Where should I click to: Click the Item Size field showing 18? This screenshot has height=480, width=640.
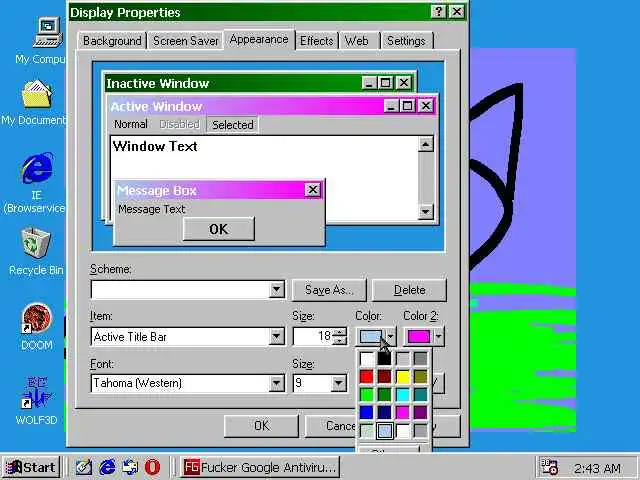click(x=313, y=336)
